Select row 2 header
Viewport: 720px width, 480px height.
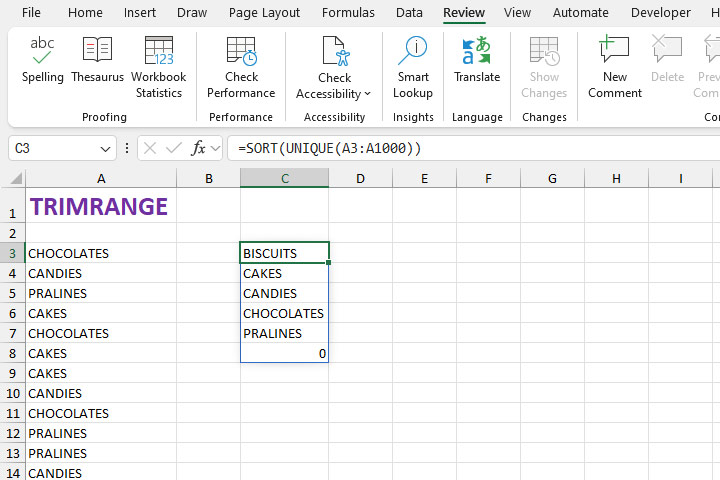(12, 233)
